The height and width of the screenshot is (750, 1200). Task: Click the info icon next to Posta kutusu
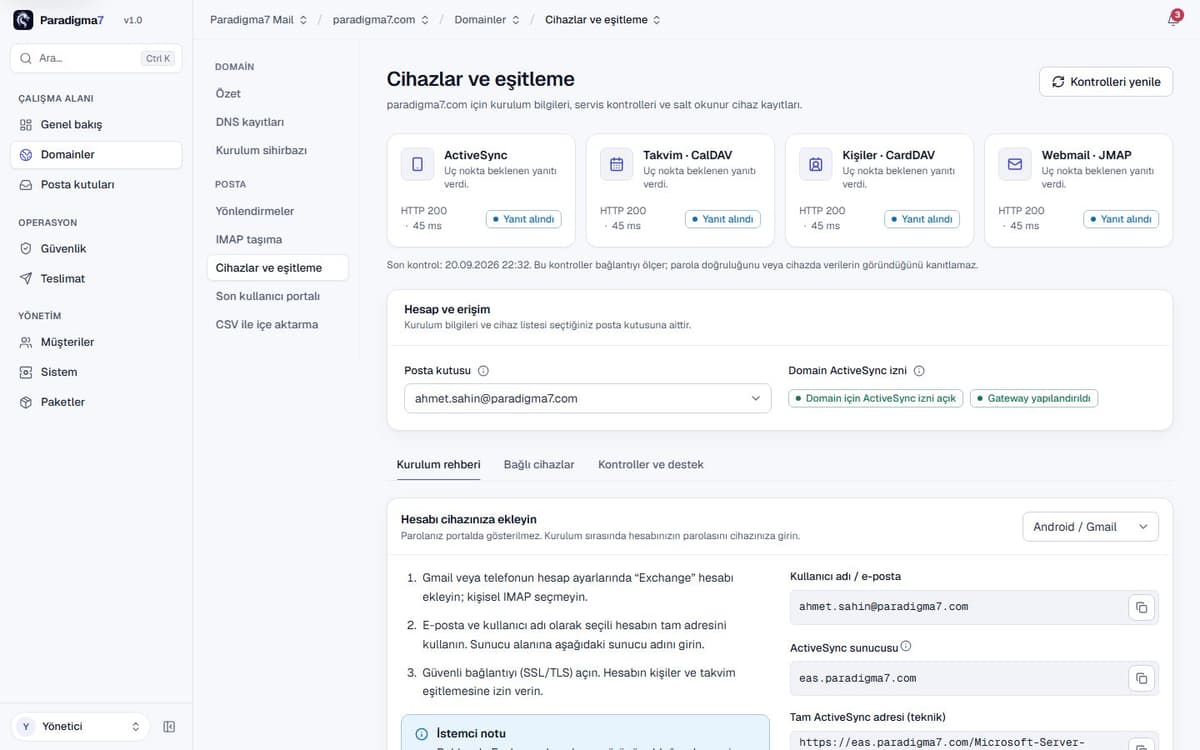pos(483,371)
